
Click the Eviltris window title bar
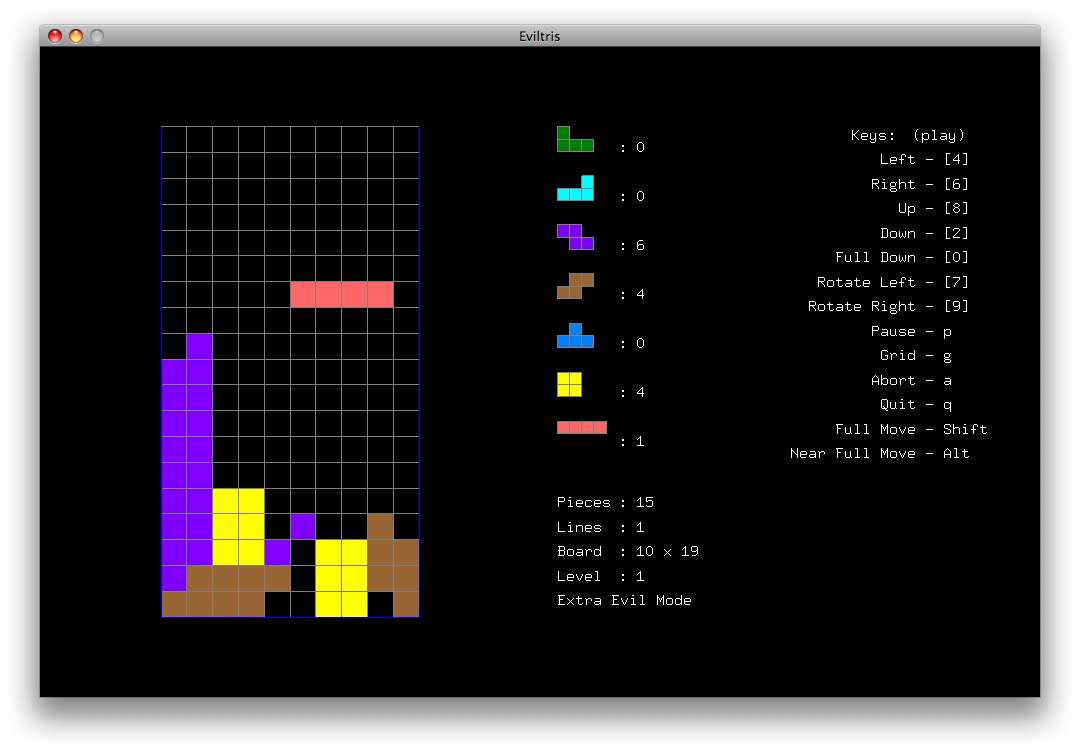pos(540,36)
